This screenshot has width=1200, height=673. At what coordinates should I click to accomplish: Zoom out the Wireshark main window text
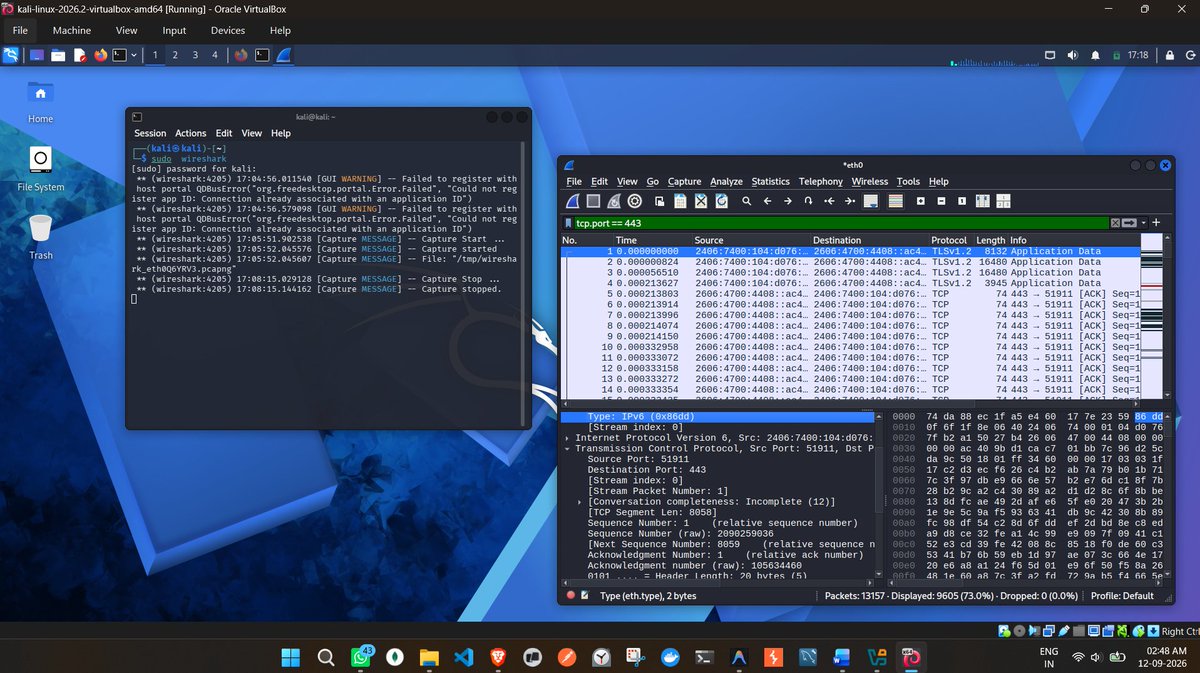point(941,200)
